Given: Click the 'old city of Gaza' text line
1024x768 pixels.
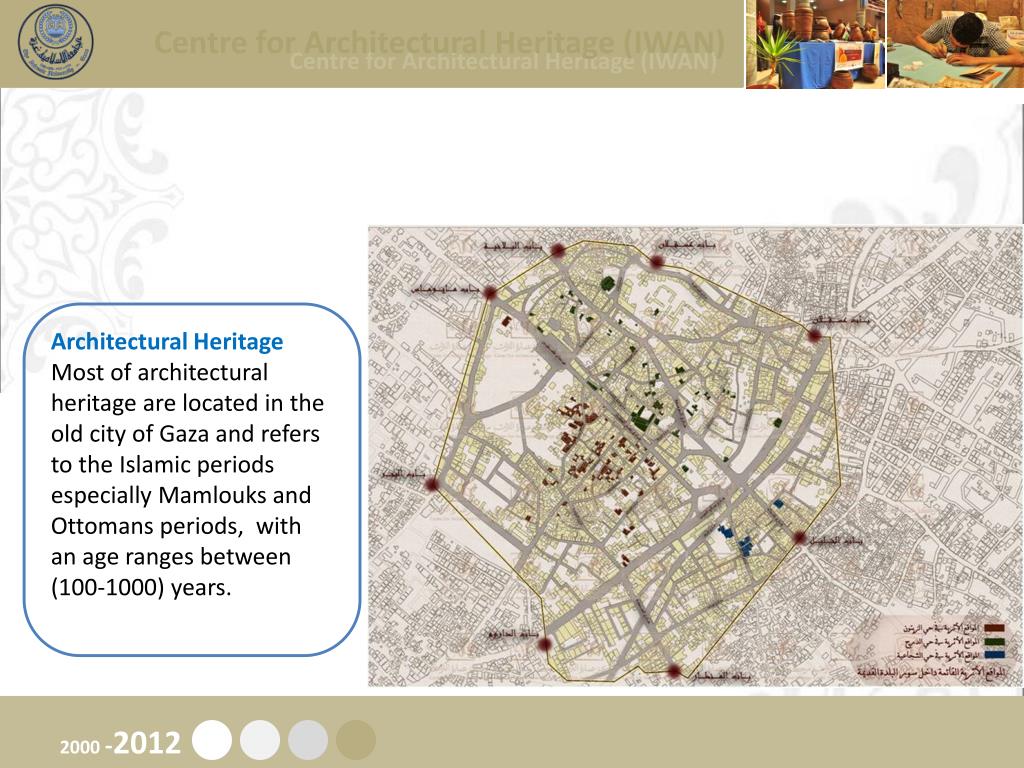Looking at the screenshot, I should tap(185, 434).
